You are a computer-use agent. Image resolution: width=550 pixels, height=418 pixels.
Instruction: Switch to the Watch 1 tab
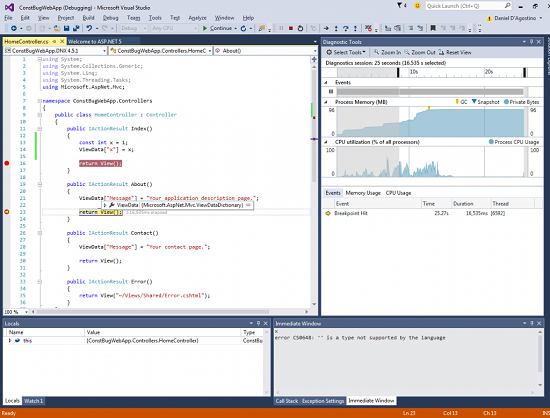(33, 401)
